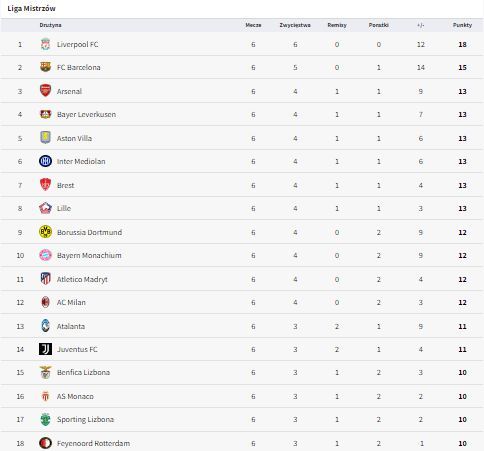484x451 pixels.
Task: Click the Juventus FC black logo
Action: (x=45, y=349)
